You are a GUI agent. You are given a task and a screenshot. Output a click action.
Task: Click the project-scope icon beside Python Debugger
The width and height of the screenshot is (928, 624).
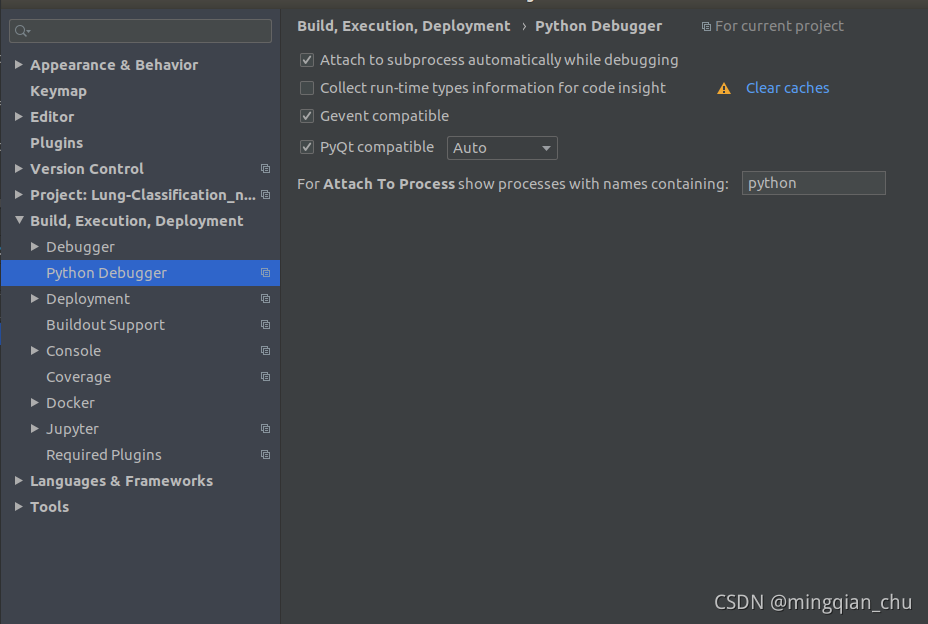(x=265, y=272)
